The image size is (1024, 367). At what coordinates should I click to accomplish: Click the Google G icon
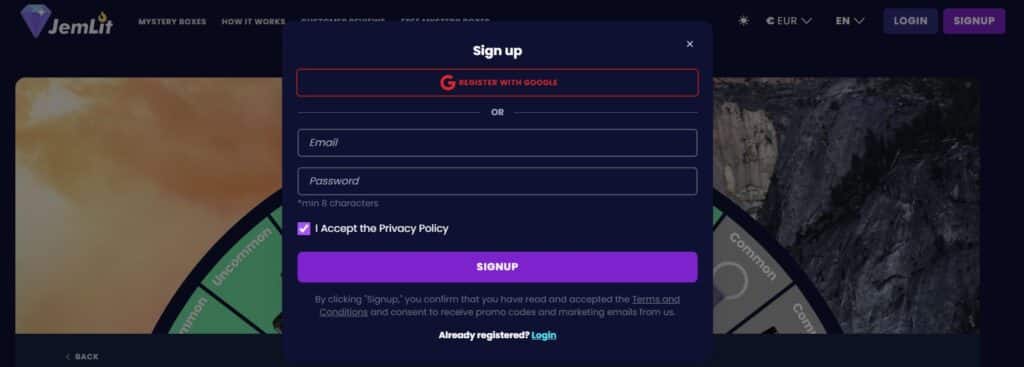(x=447, y=83)
